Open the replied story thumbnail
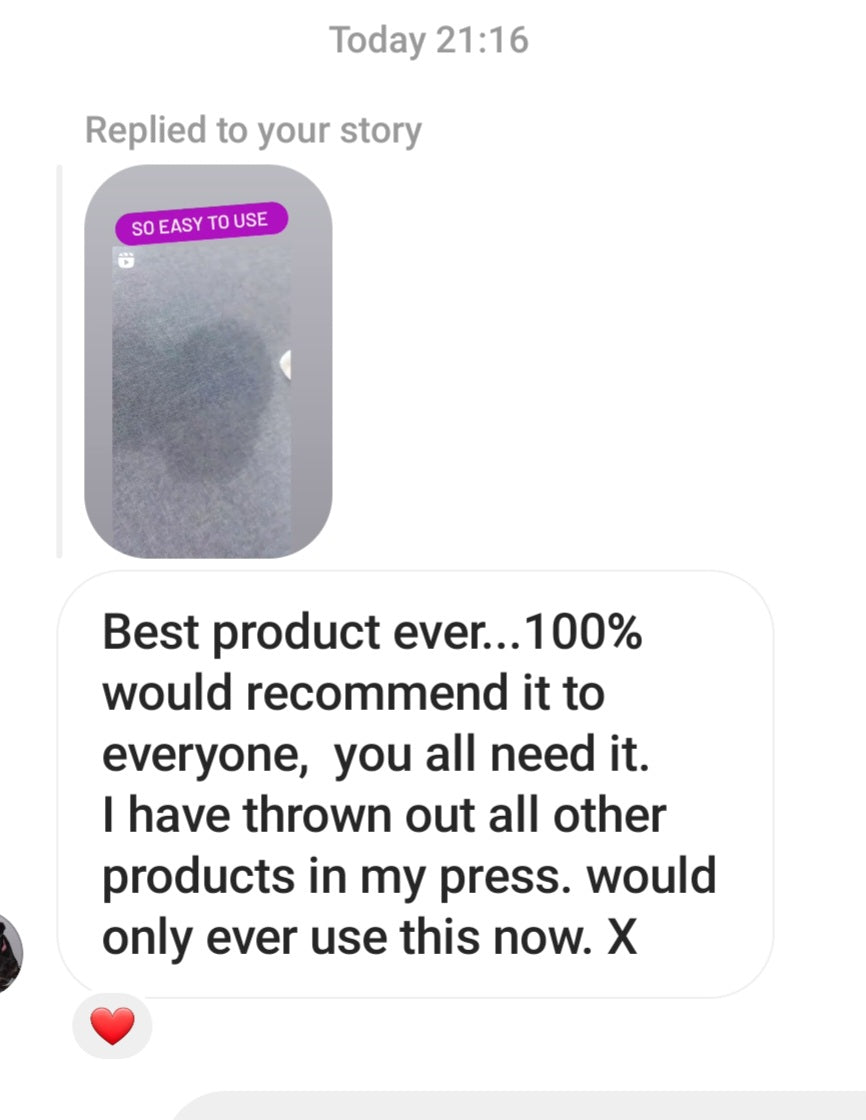 click(x=208, y=361)
